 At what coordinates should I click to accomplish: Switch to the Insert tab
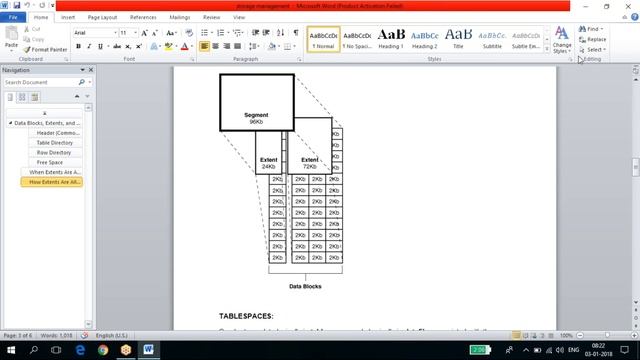(68, 17)
